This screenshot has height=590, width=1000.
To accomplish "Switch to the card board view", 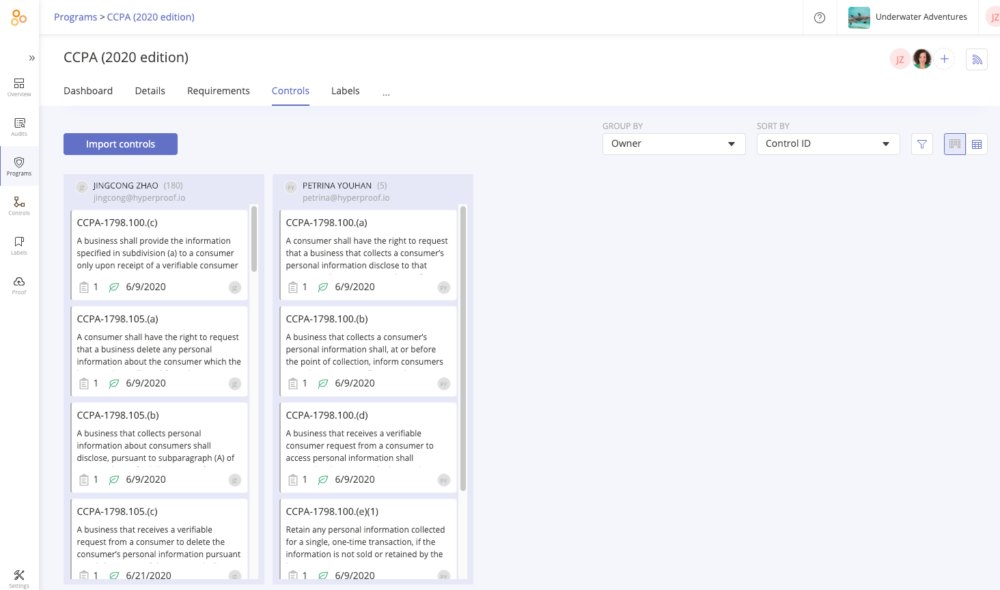I will tap(955, 144).
